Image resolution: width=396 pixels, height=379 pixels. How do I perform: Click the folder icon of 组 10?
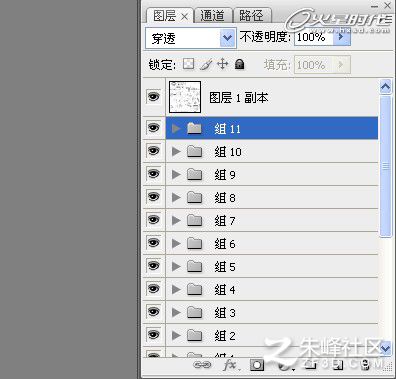point(195,151)
